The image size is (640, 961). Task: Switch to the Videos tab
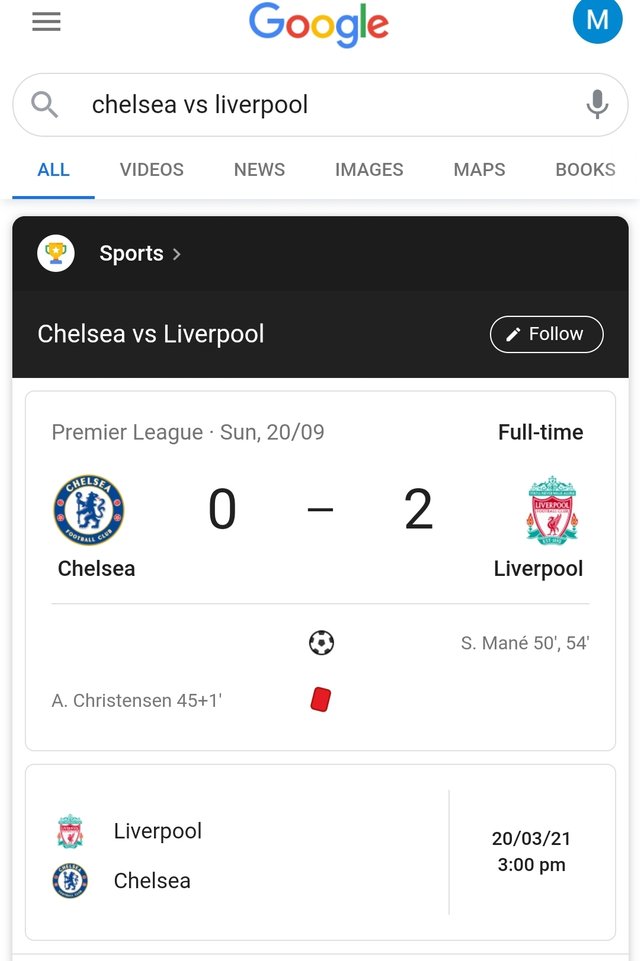[151, 170]
